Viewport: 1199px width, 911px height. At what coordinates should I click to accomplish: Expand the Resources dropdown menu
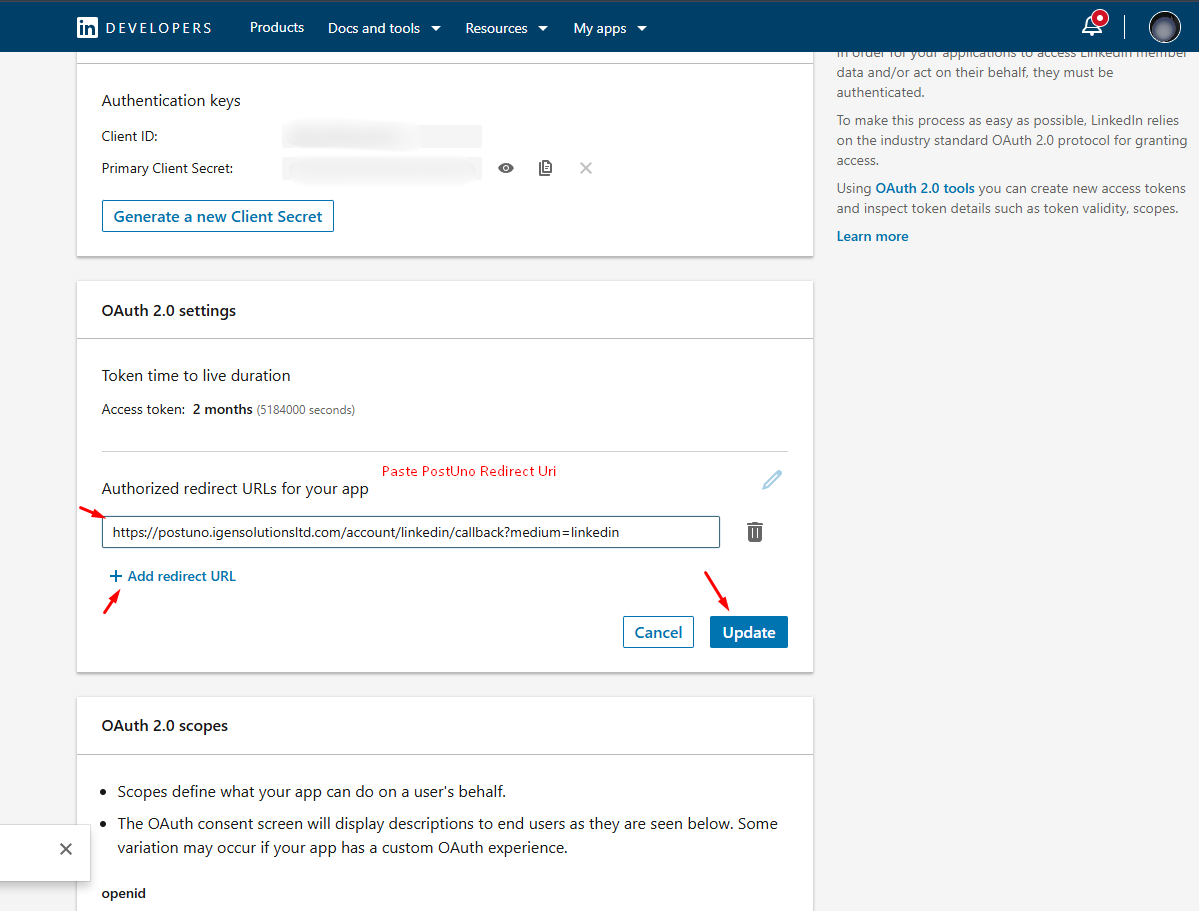tap(506, 28)
